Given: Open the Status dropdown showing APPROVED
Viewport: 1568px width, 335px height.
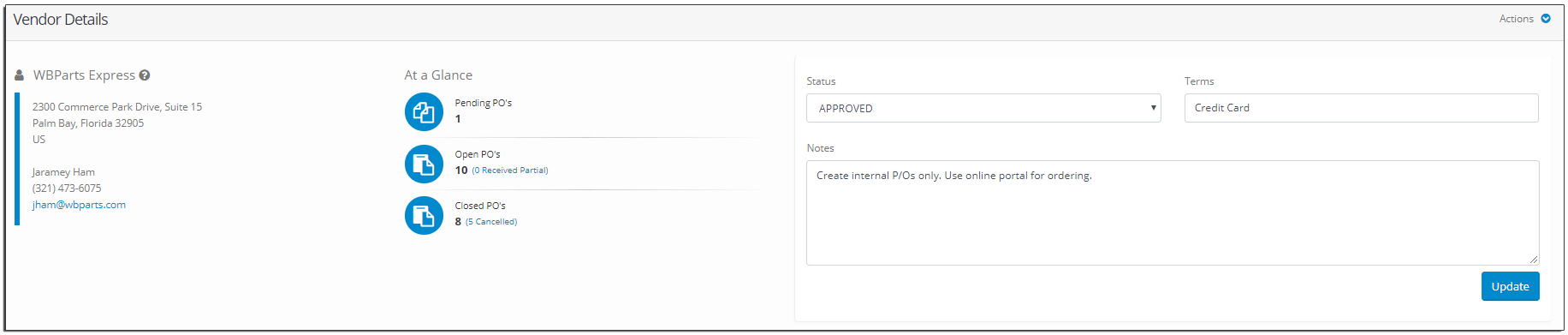Looking at the screenshot, I should 983,108.
